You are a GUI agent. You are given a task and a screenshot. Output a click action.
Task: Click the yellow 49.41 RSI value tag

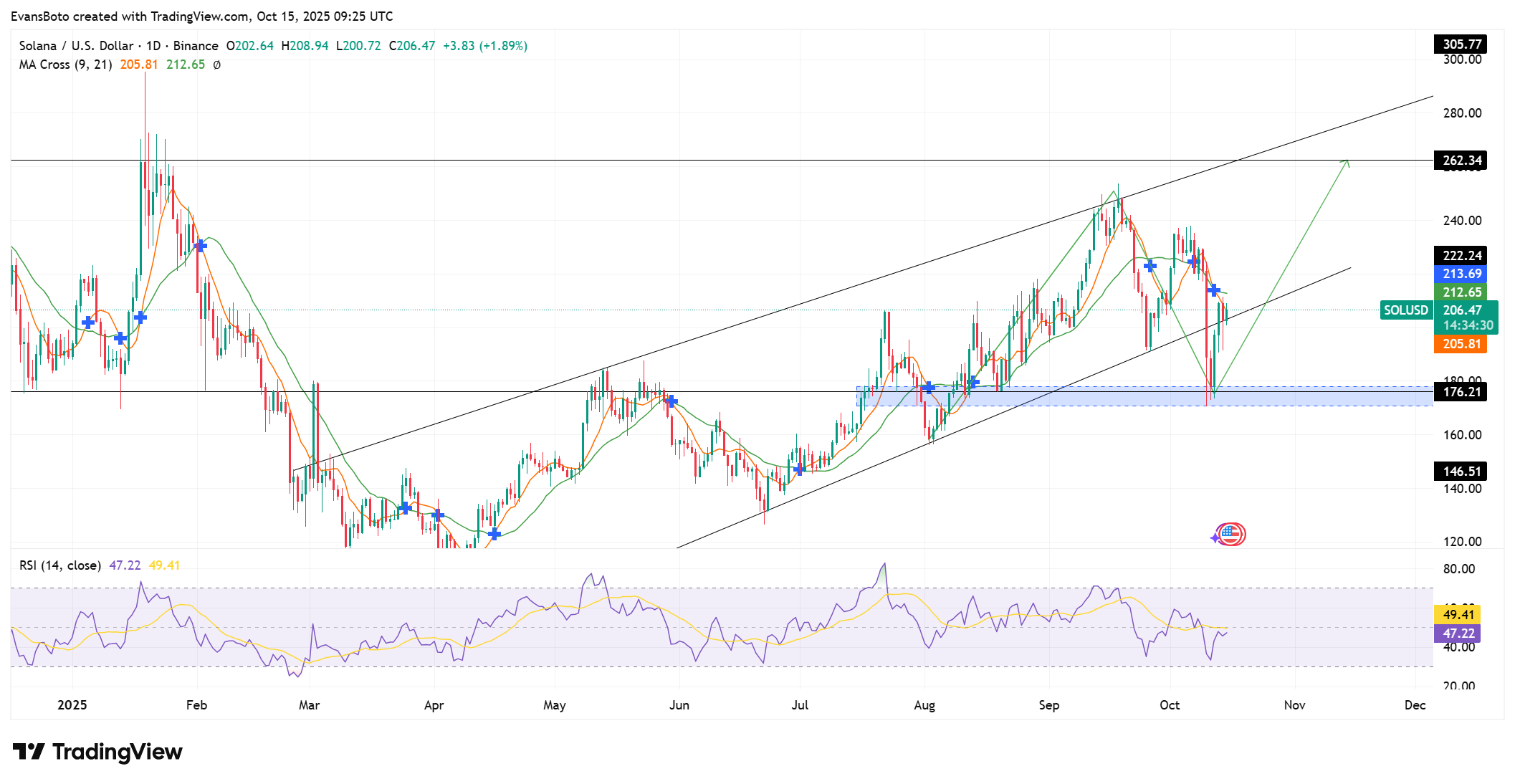click(1458, 615)
